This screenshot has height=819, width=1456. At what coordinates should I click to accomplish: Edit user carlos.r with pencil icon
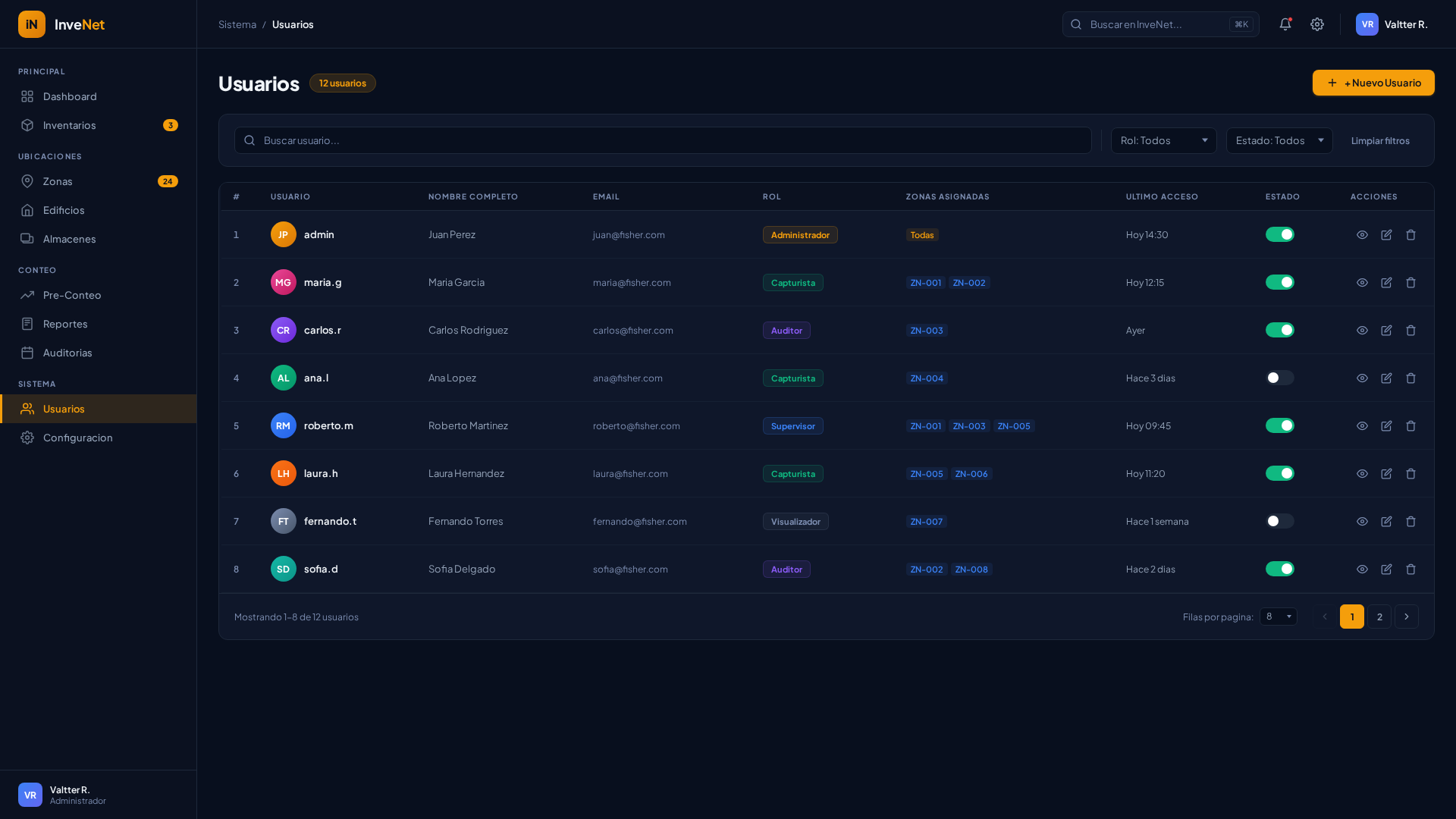1386,330
